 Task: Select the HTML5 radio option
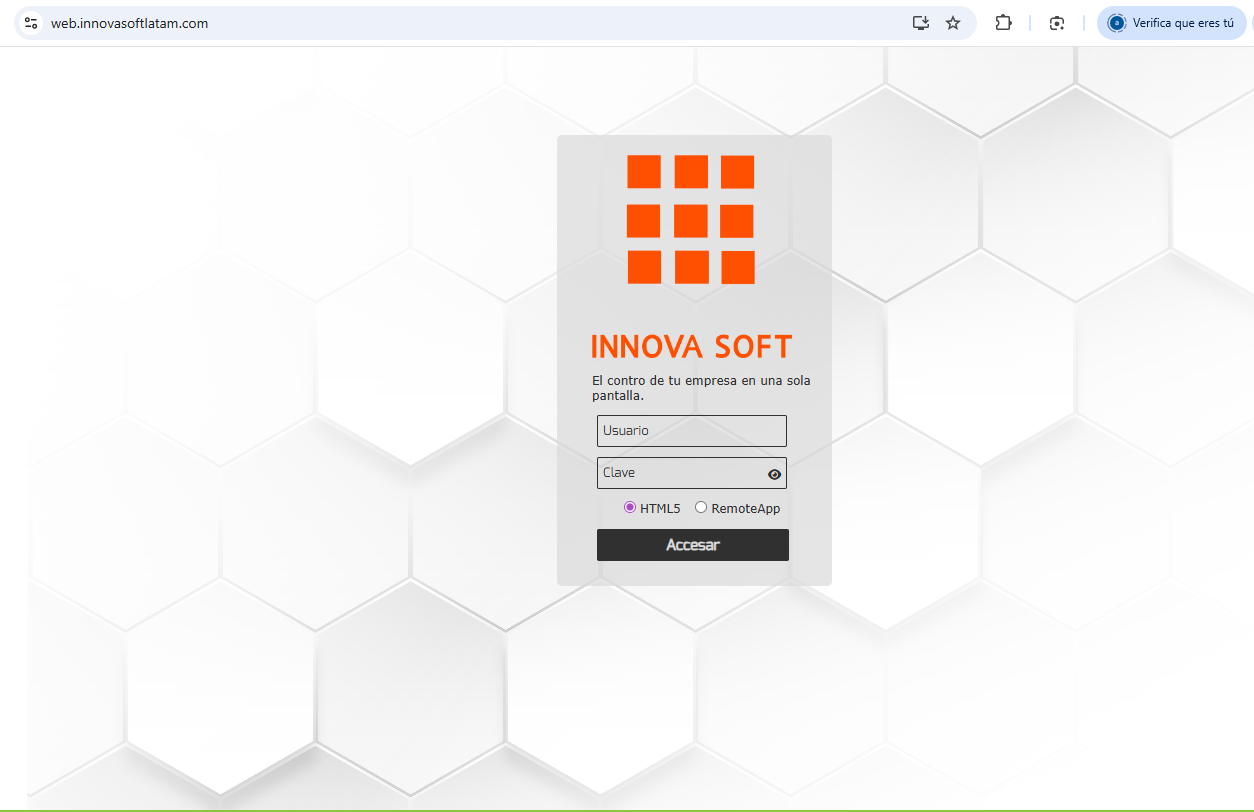[x=630, y=507]
